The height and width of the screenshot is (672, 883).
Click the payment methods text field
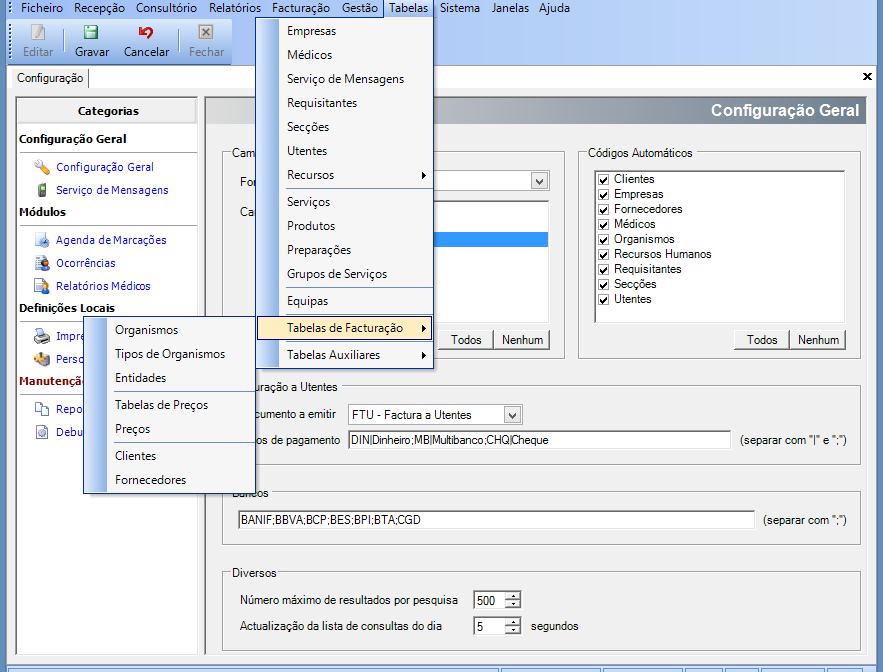[539, 440]
